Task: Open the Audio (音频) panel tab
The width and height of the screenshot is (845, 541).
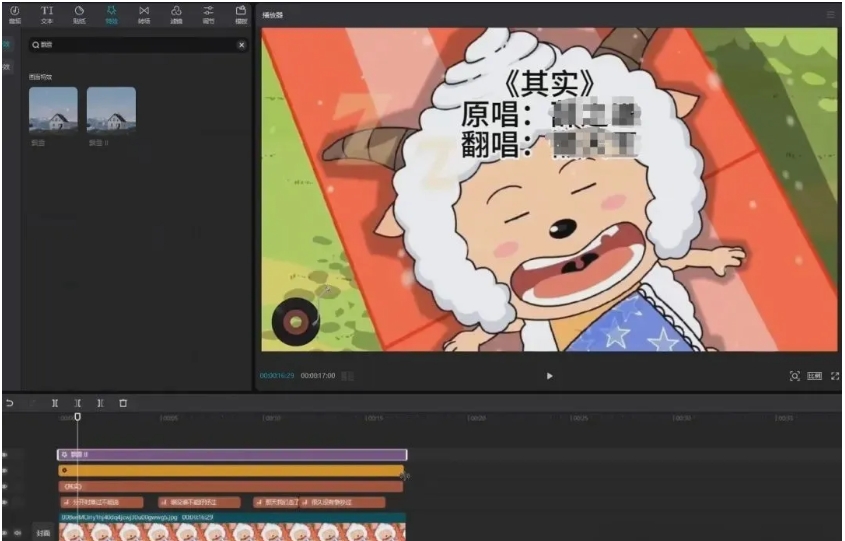Action: tap(15, 15)
